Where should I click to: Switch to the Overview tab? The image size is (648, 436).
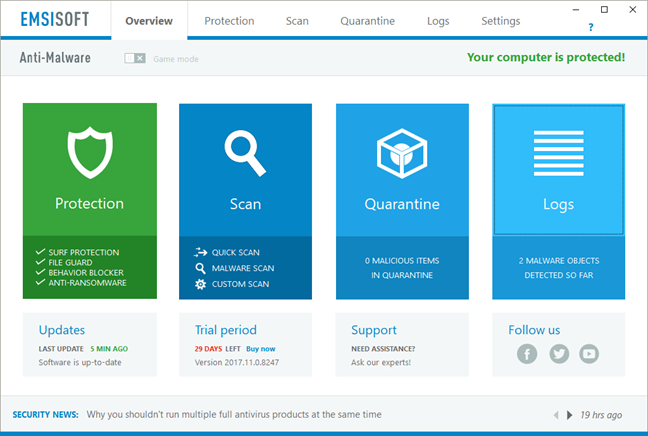tap(149, 21)
